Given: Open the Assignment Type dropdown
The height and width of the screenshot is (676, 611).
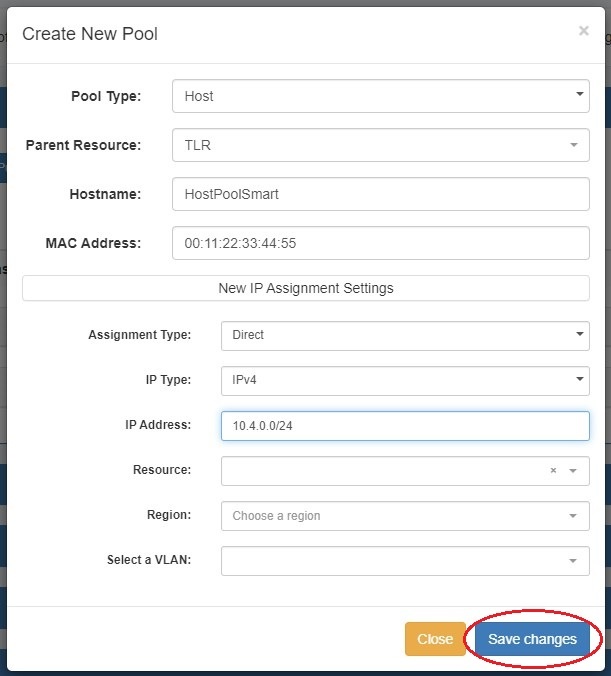Looking at the screenshot, I should [x=404, y=335].
